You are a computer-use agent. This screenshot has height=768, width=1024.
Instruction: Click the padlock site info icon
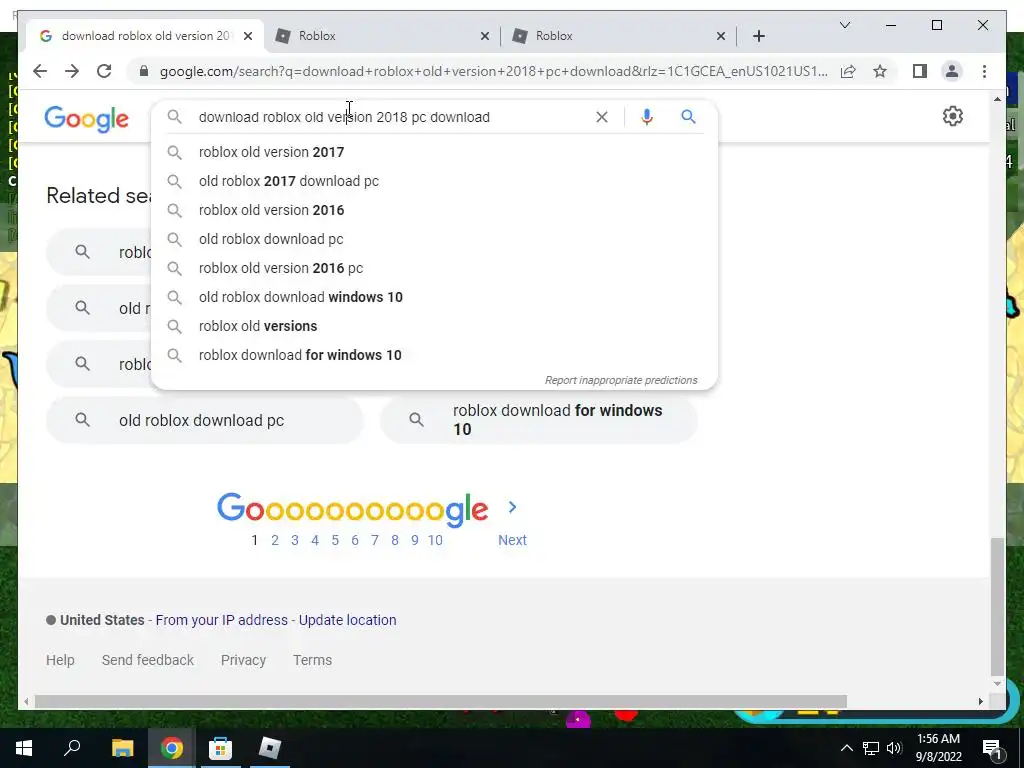(x=144, y=71)
